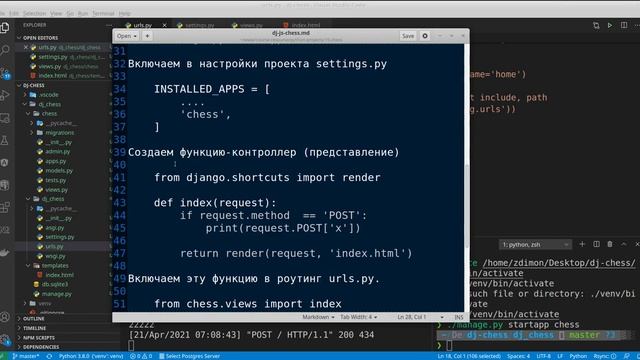640x360 pixels.
Task: Close urls.py in the Open Editors list
Action: coord(26,47)
